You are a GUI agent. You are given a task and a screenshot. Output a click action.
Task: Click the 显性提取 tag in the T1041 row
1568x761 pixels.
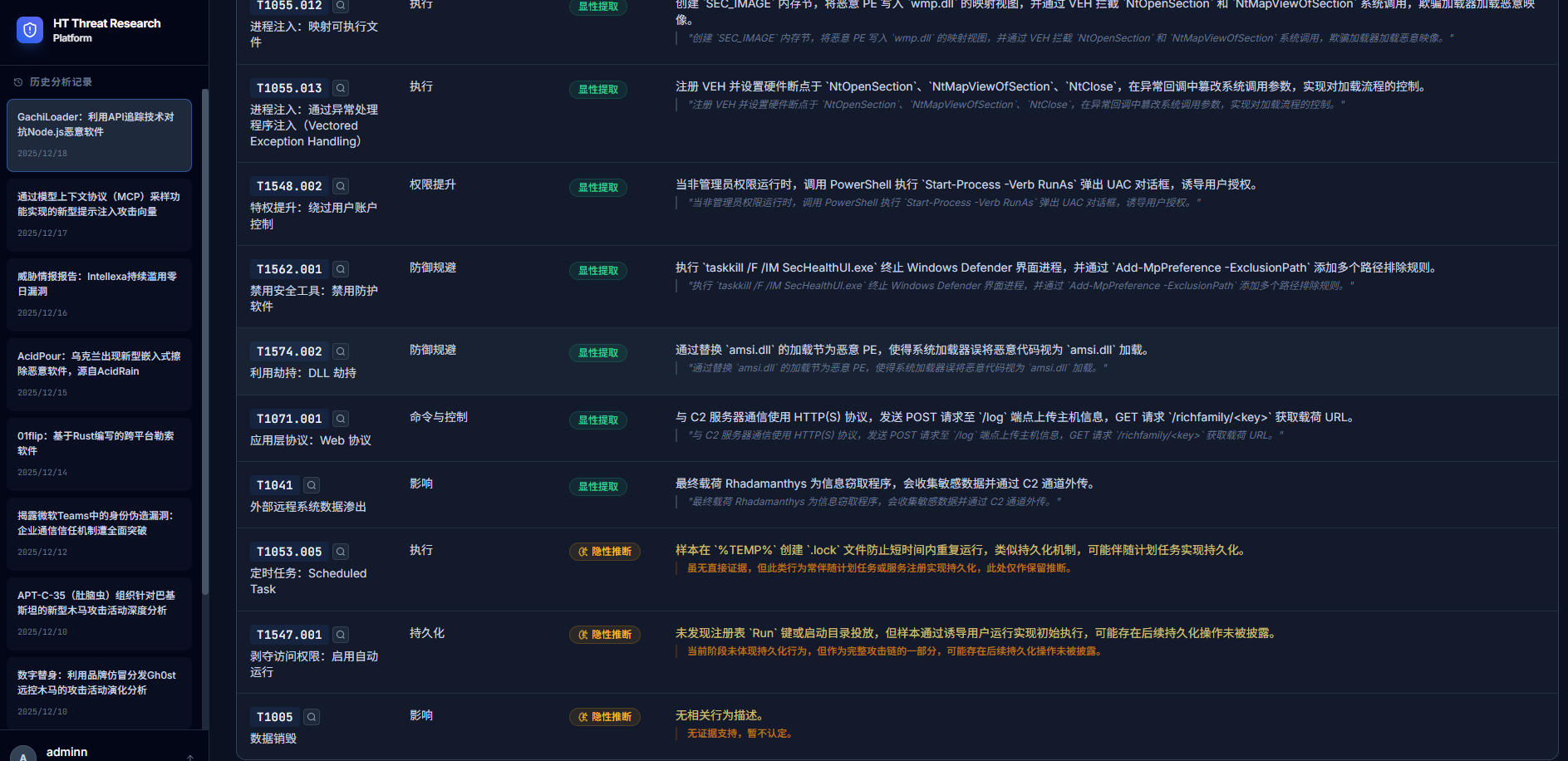597,487
